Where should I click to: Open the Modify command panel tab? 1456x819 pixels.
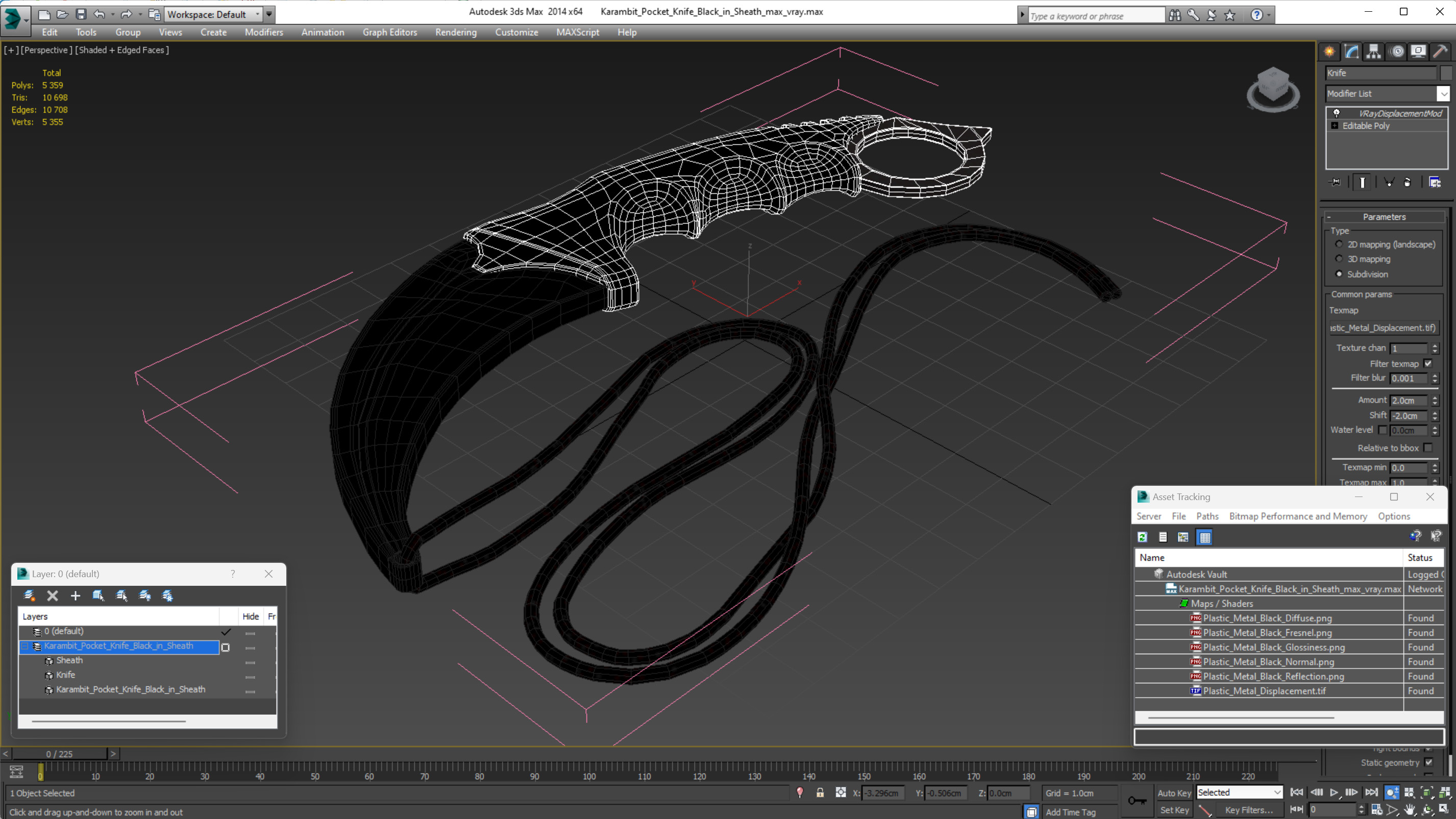point(1351,52)
